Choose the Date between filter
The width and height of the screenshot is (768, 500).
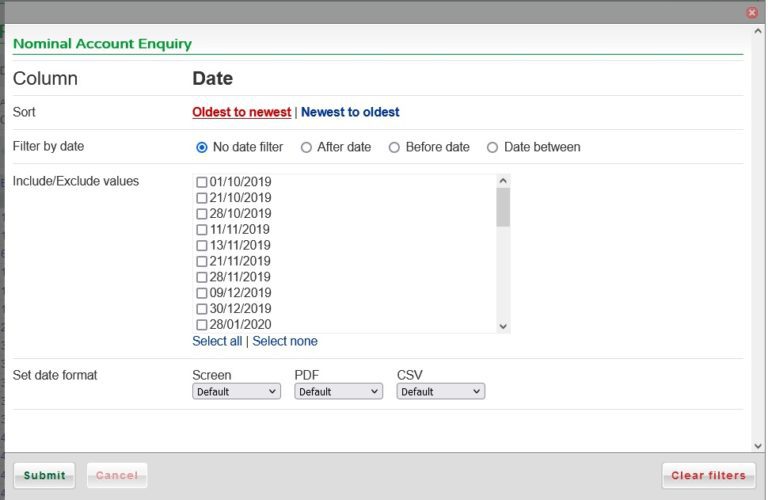click(x=492, y=147)
